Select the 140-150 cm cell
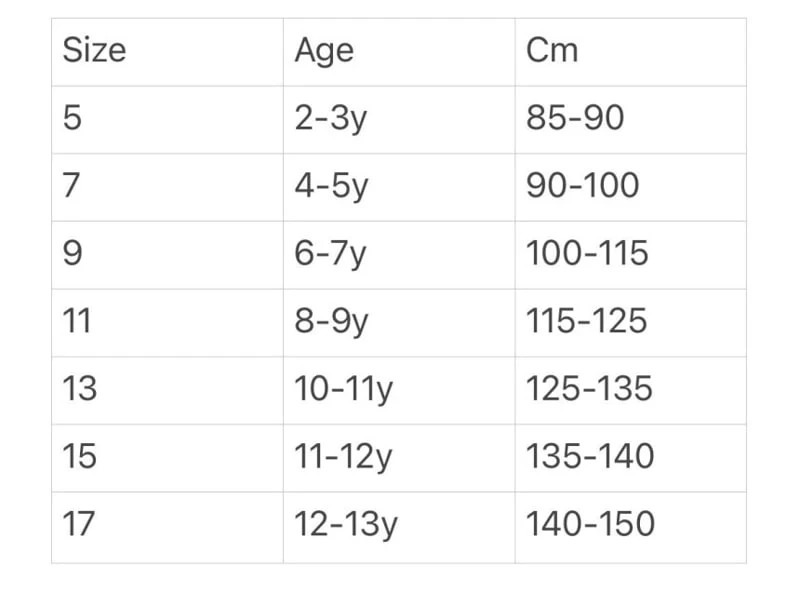 pyautogui.click(x=590, y=525)
